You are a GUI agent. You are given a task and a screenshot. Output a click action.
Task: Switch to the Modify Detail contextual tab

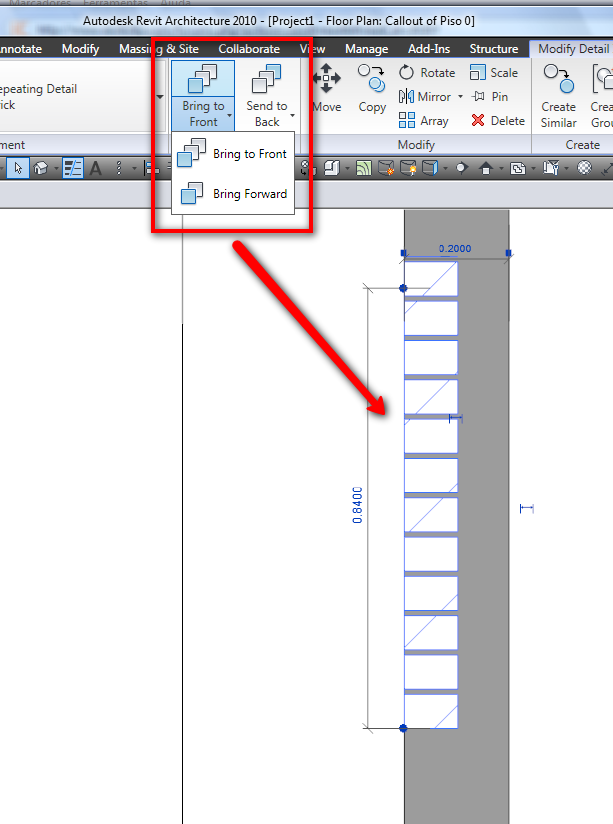(x=573, y=49)
